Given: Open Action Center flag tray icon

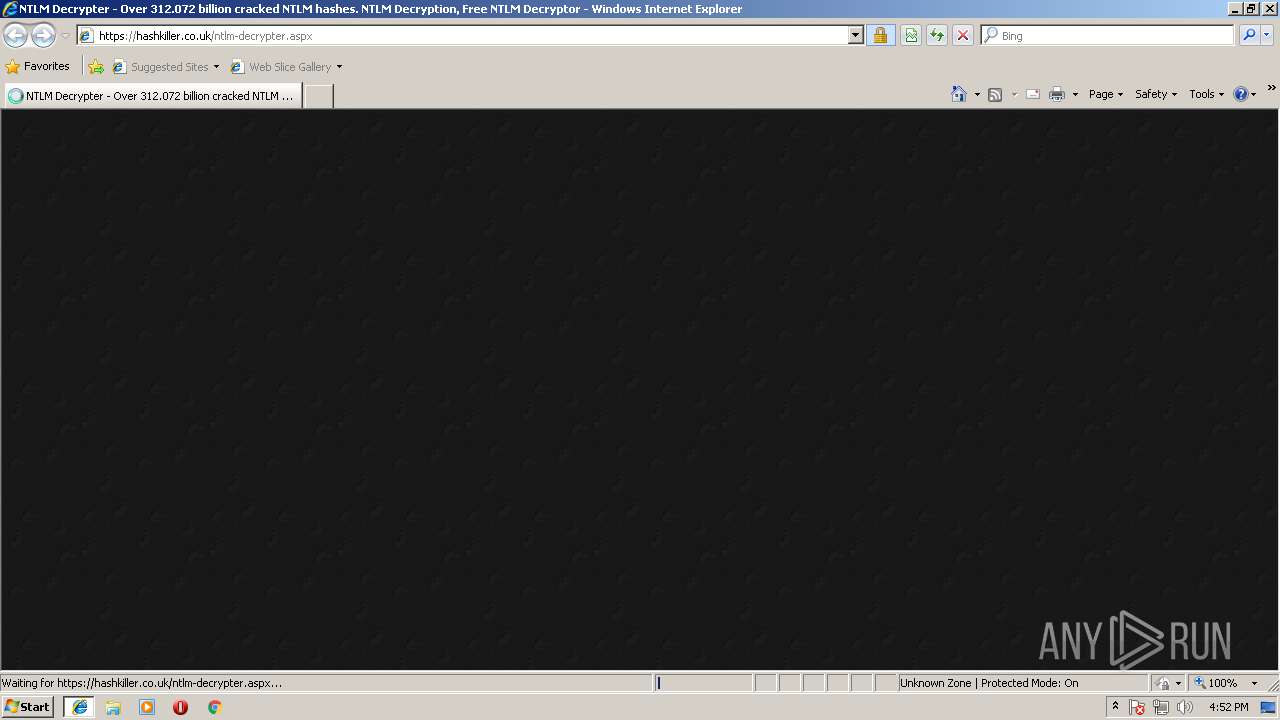Looking at the screenshot, I should click(x=1137, y=707).
